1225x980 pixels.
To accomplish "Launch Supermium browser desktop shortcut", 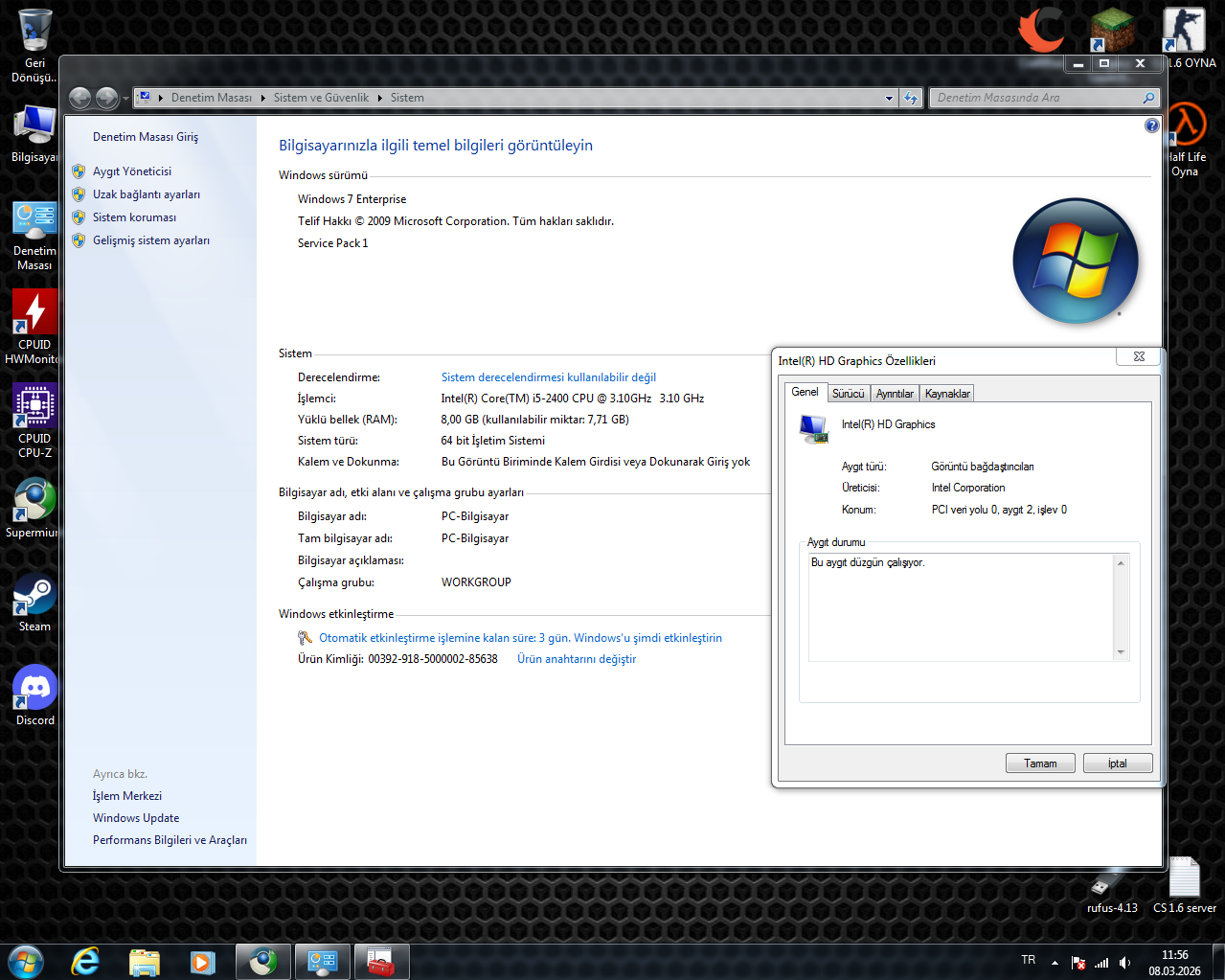I will [34, 508].
